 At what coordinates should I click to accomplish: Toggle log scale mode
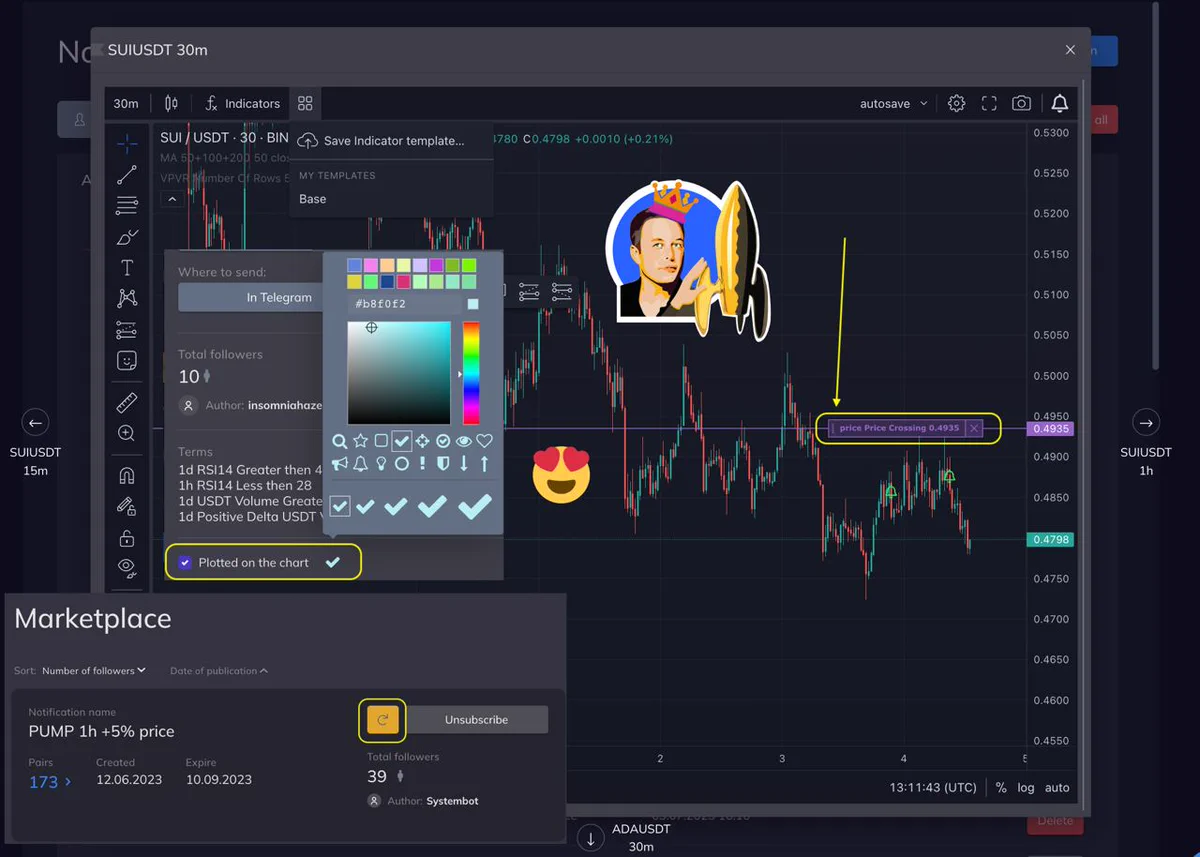pyautogui.click(x=1026, y=788)
